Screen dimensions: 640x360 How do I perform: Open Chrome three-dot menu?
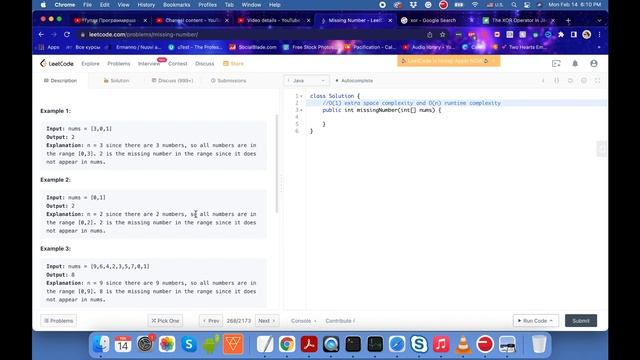599,35
